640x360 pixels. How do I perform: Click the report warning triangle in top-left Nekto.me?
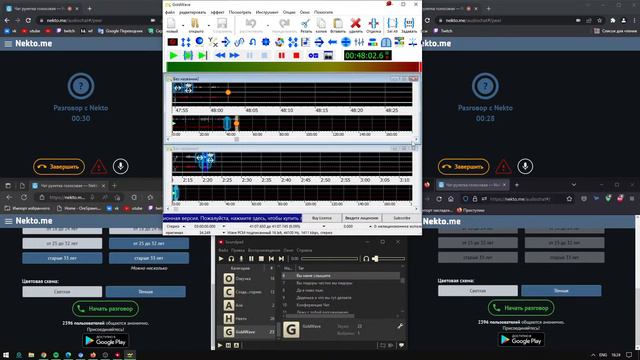click(99, 167)
